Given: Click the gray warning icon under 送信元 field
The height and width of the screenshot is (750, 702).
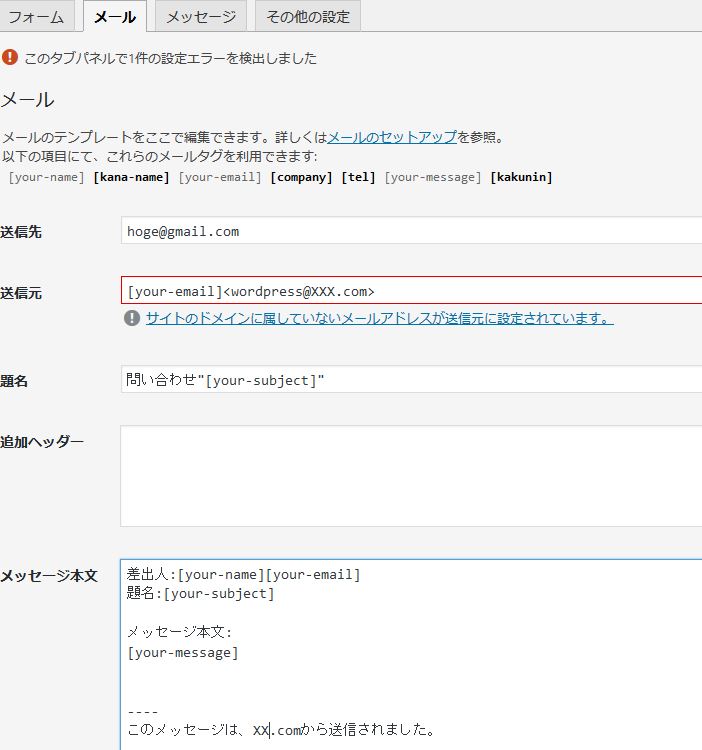Looking at the screenshot, I should [x=132, y=318].
